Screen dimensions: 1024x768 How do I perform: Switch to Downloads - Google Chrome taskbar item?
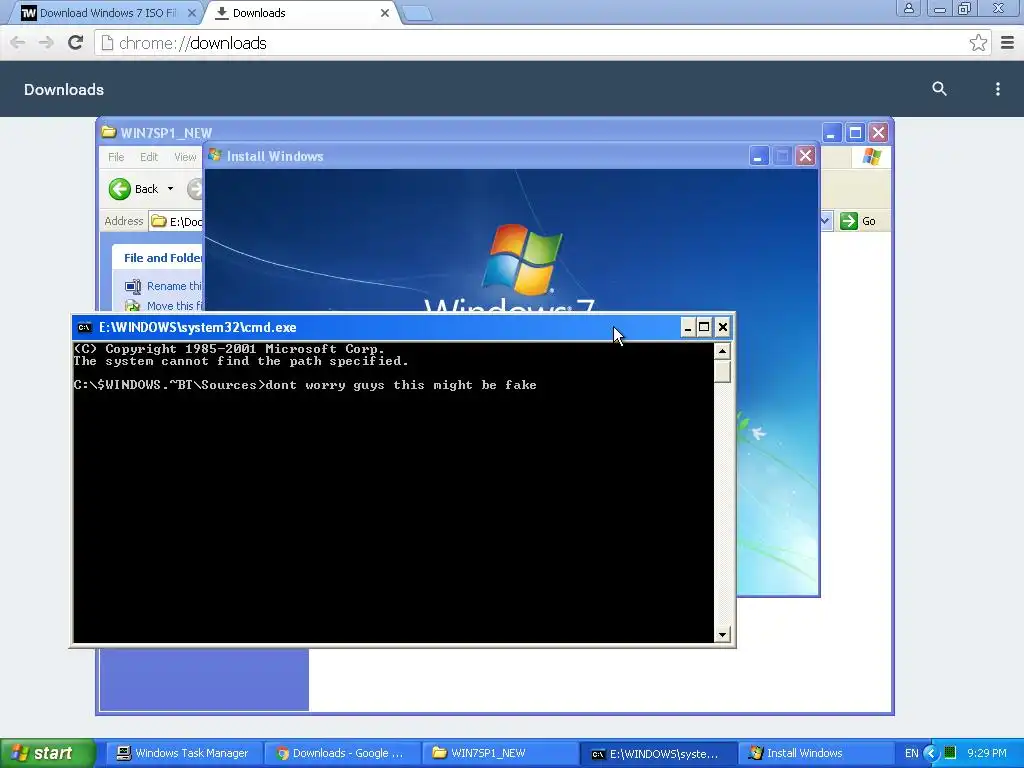coord(342,753)
